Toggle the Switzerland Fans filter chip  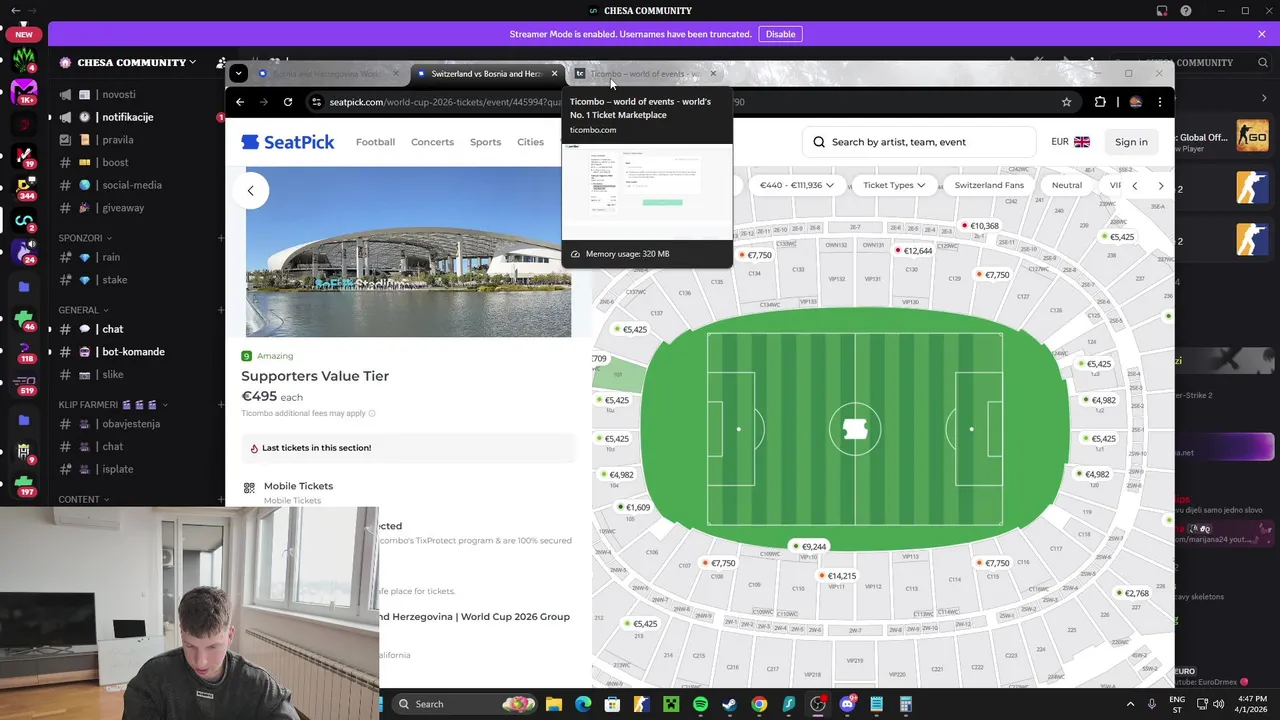pos(989,185)
